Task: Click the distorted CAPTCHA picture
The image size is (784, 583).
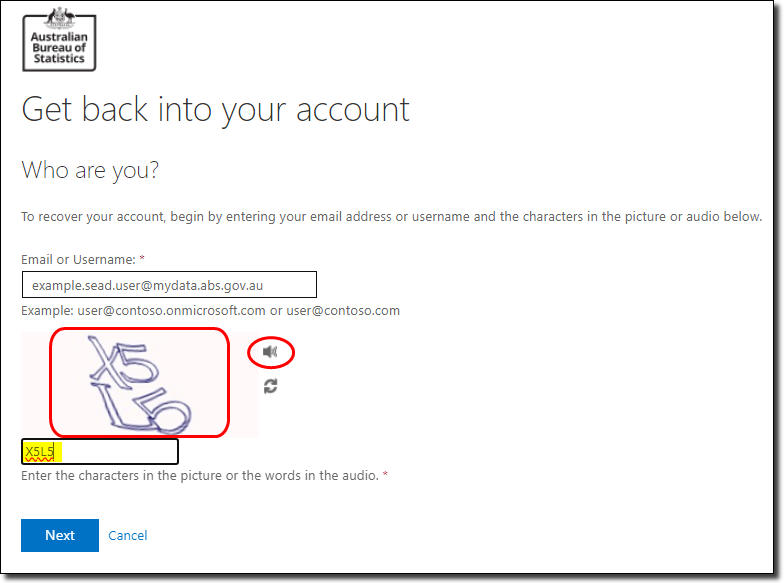Action: (x=140, y=383)
